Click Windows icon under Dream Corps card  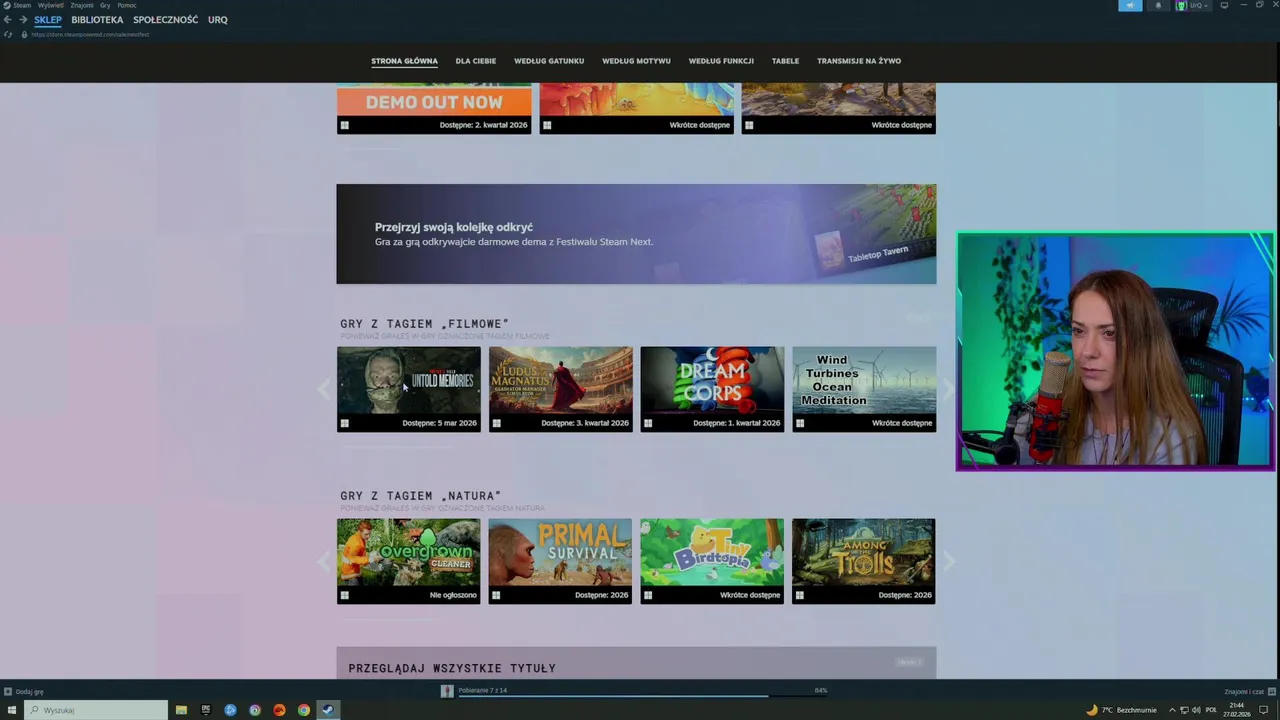point(648,423)
